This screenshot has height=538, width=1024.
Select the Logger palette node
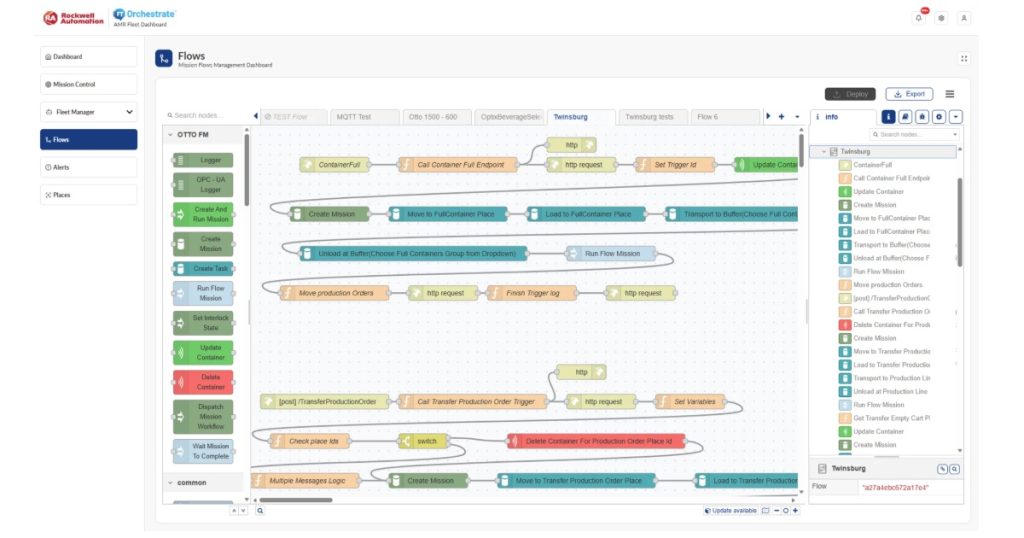pos(203,160)
